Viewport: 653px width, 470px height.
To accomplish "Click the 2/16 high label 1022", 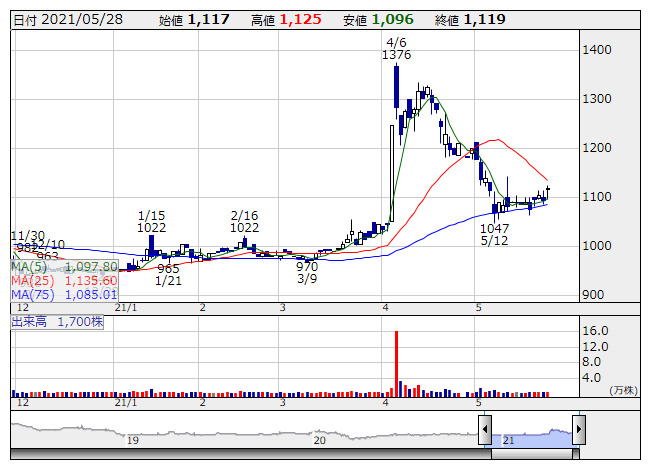I will pyautogui.click(x=244, y=227).
